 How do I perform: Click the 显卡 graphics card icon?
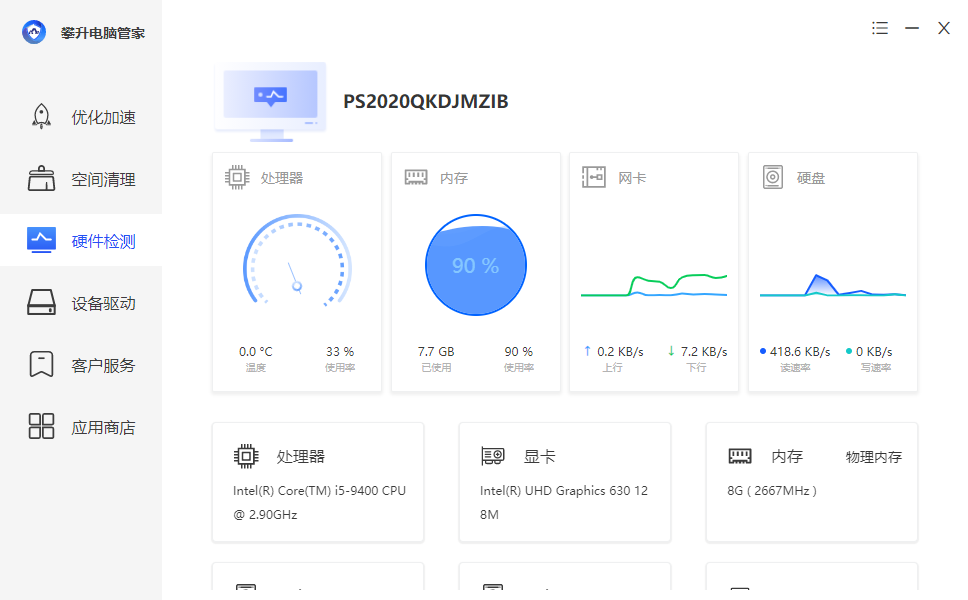493,456
